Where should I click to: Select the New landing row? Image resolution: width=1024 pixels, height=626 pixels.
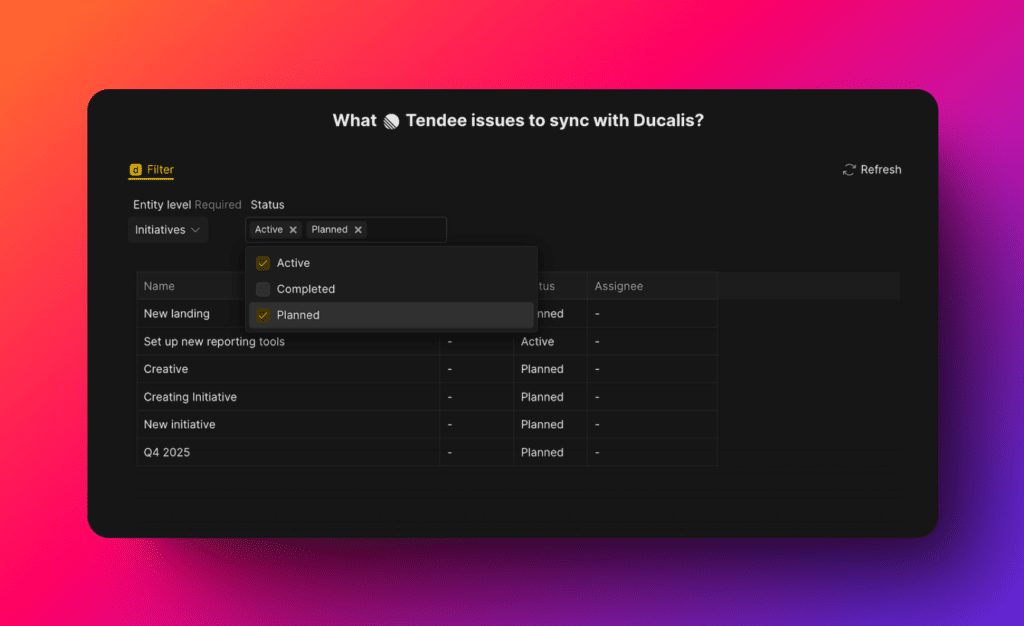click(176, 314)
